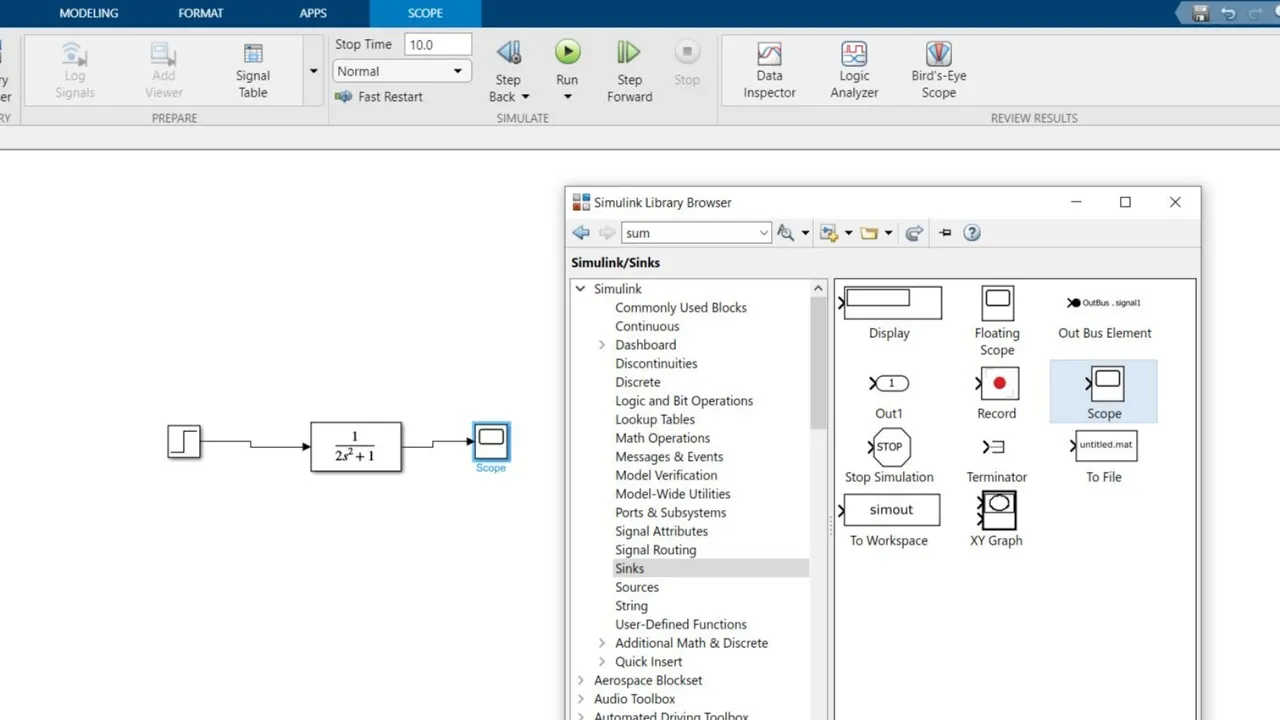
Task: Select the Out1 block
Action: click(x=889, y=383)
